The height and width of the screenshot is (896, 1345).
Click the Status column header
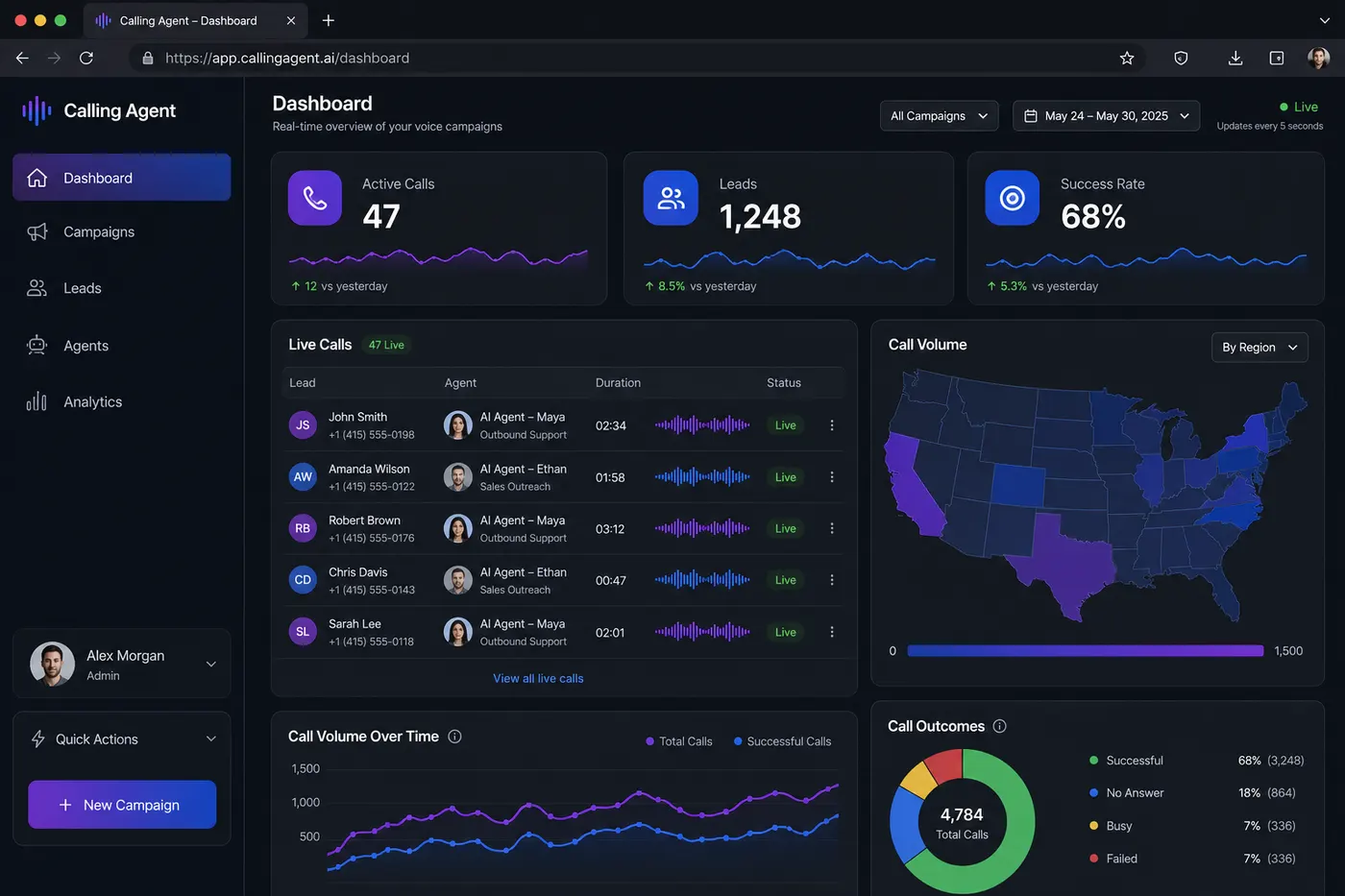(x=784, y=382)
